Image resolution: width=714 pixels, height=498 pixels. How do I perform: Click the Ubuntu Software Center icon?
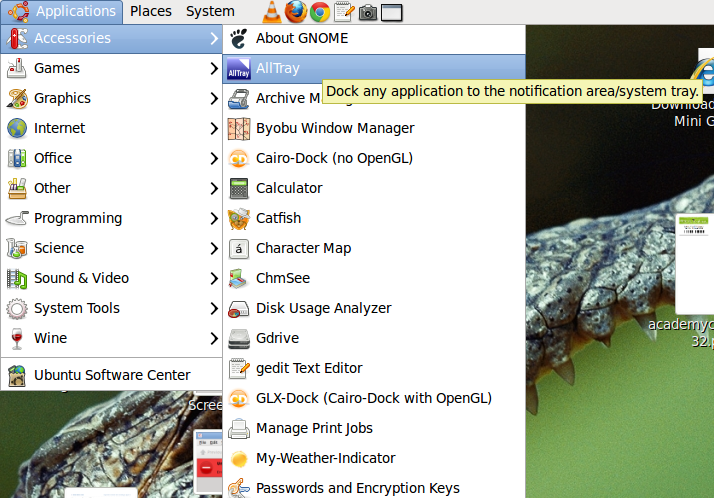click(x=17, y=376)
